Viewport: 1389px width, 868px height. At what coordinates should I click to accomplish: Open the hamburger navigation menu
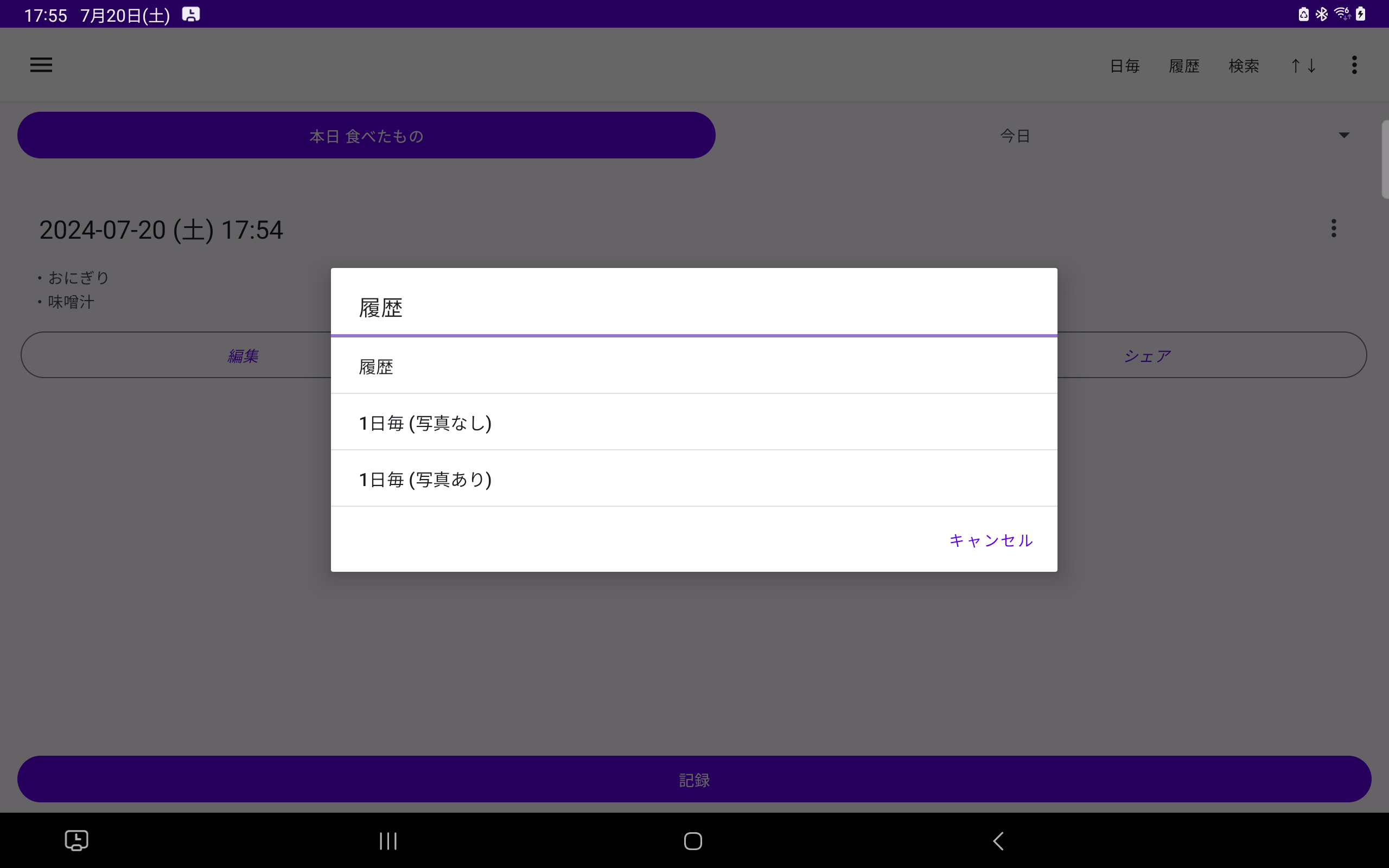(41, 65)
